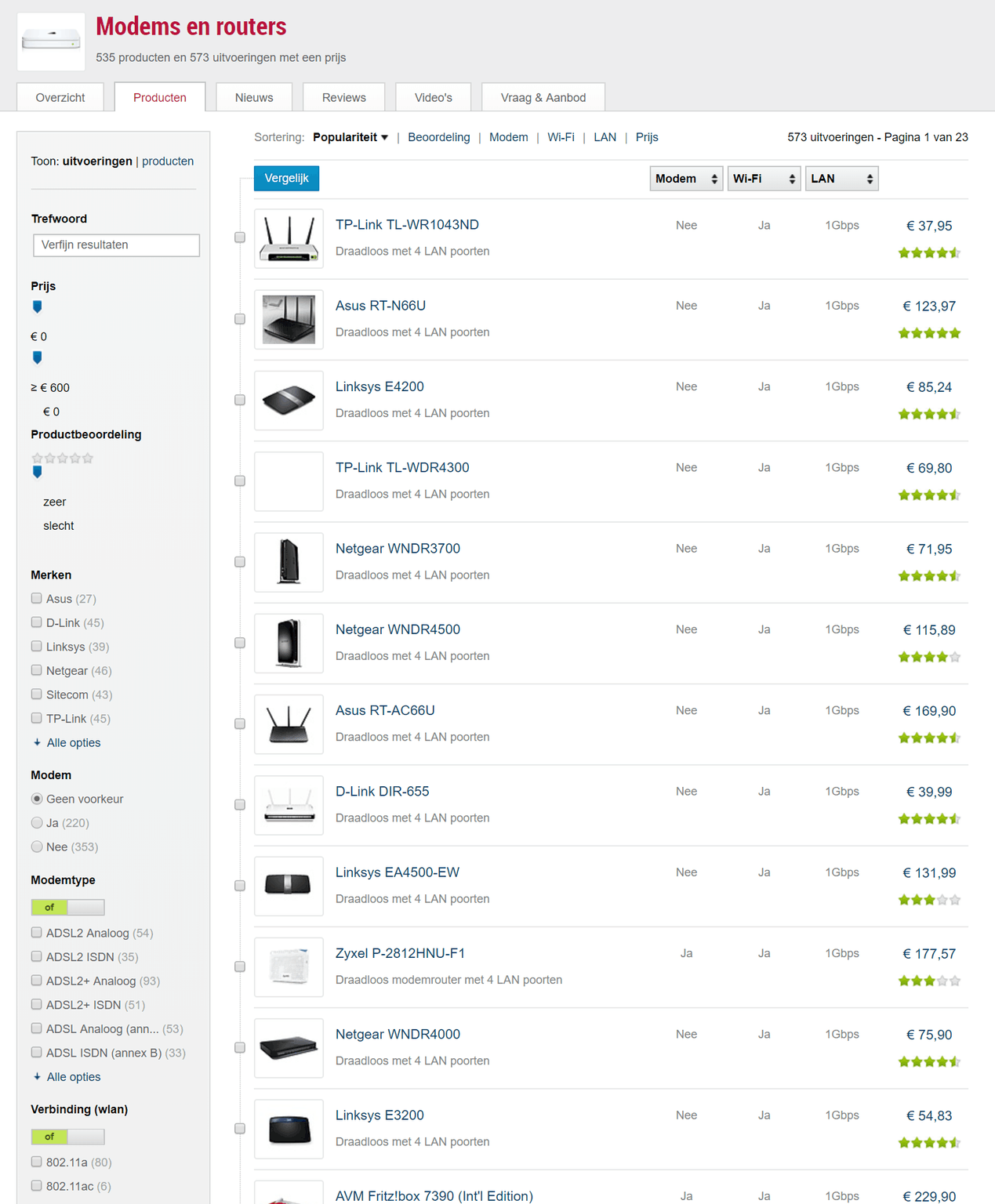Click star rating of Linksys EA4500-EW
The image size is (995, 1204).
(929, 900)
